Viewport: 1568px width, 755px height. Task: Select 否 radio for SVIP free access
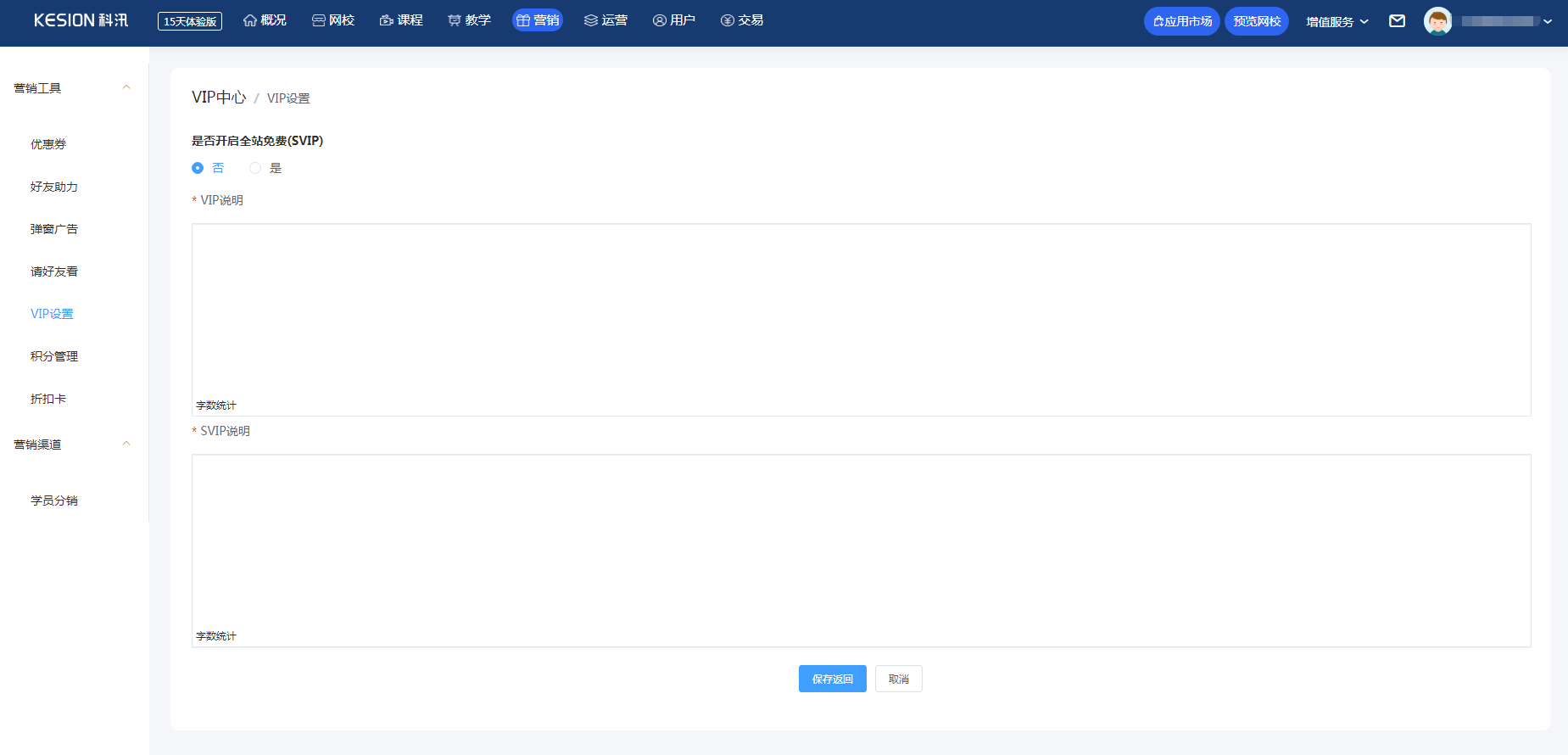(x=198, y=168)
